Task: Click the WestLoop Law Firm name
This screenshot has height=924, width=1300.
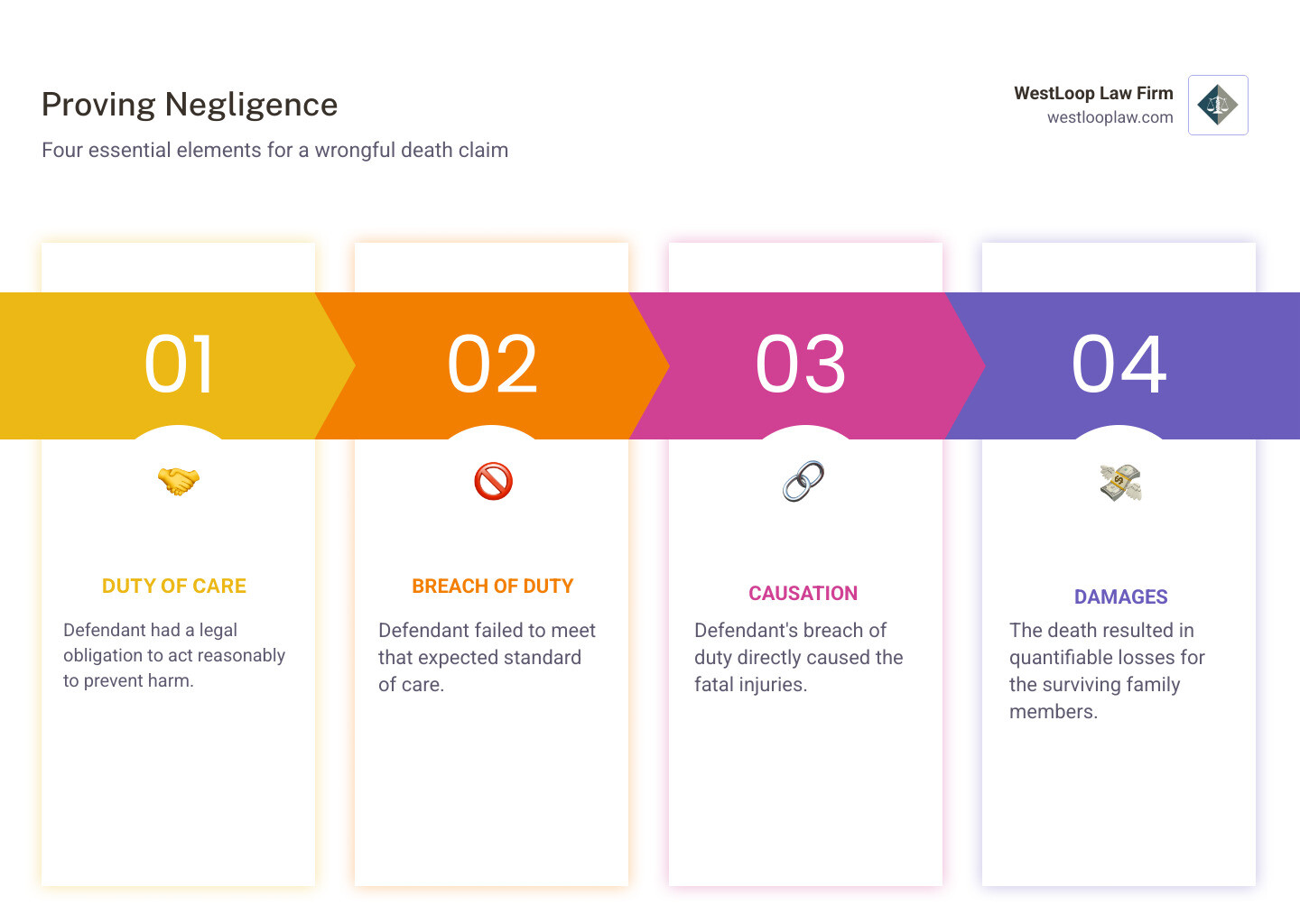Action: (1092, 93)
